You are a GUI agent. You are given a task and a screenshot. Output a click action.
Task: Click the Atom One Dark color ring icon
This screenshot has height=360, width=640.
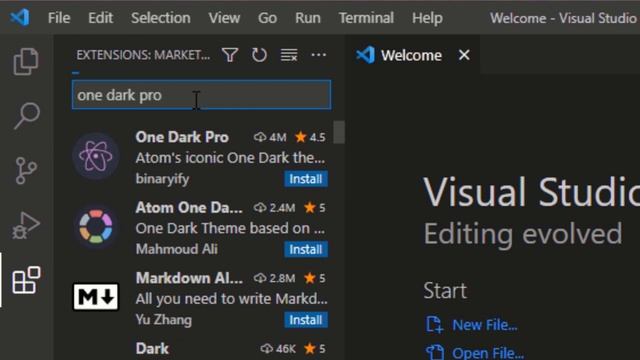(x=96, y=227)
